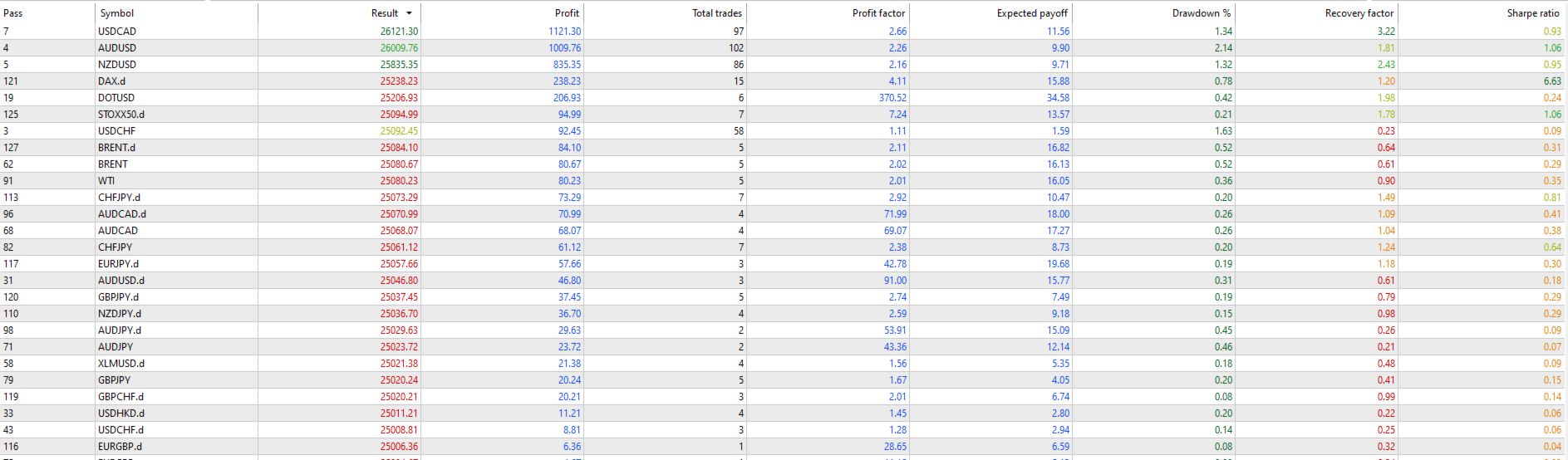Select the USDCAD result row
Image resolution: width=1568 pixels, height=460 pixels.
[117, 32]
